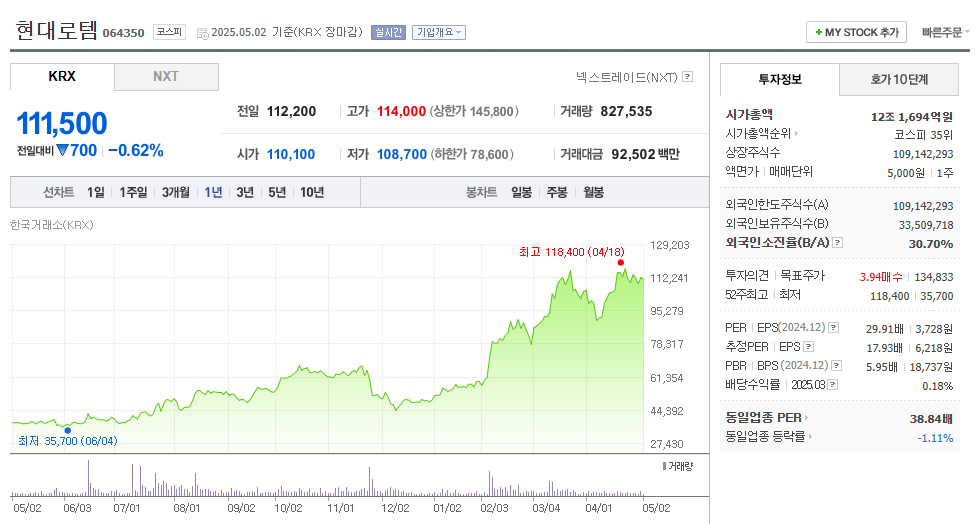The image size is (979, 524).
Task: Click the 거래량 legend on volume chart
Action: [677, 466]
